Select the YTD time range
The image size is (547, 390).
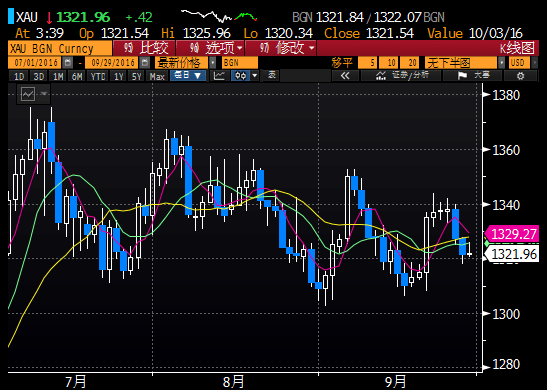[x=98, y=76]
